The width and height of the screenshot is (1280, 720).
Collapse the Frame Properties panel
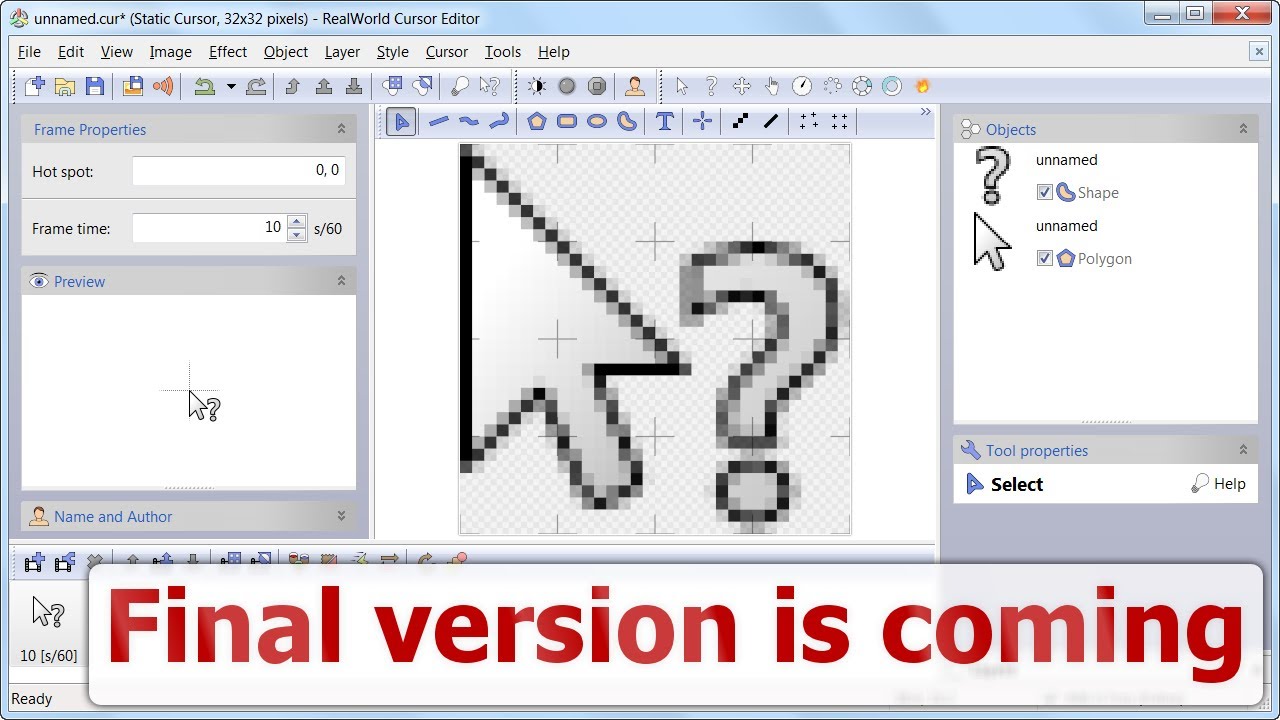click(341, 129)
